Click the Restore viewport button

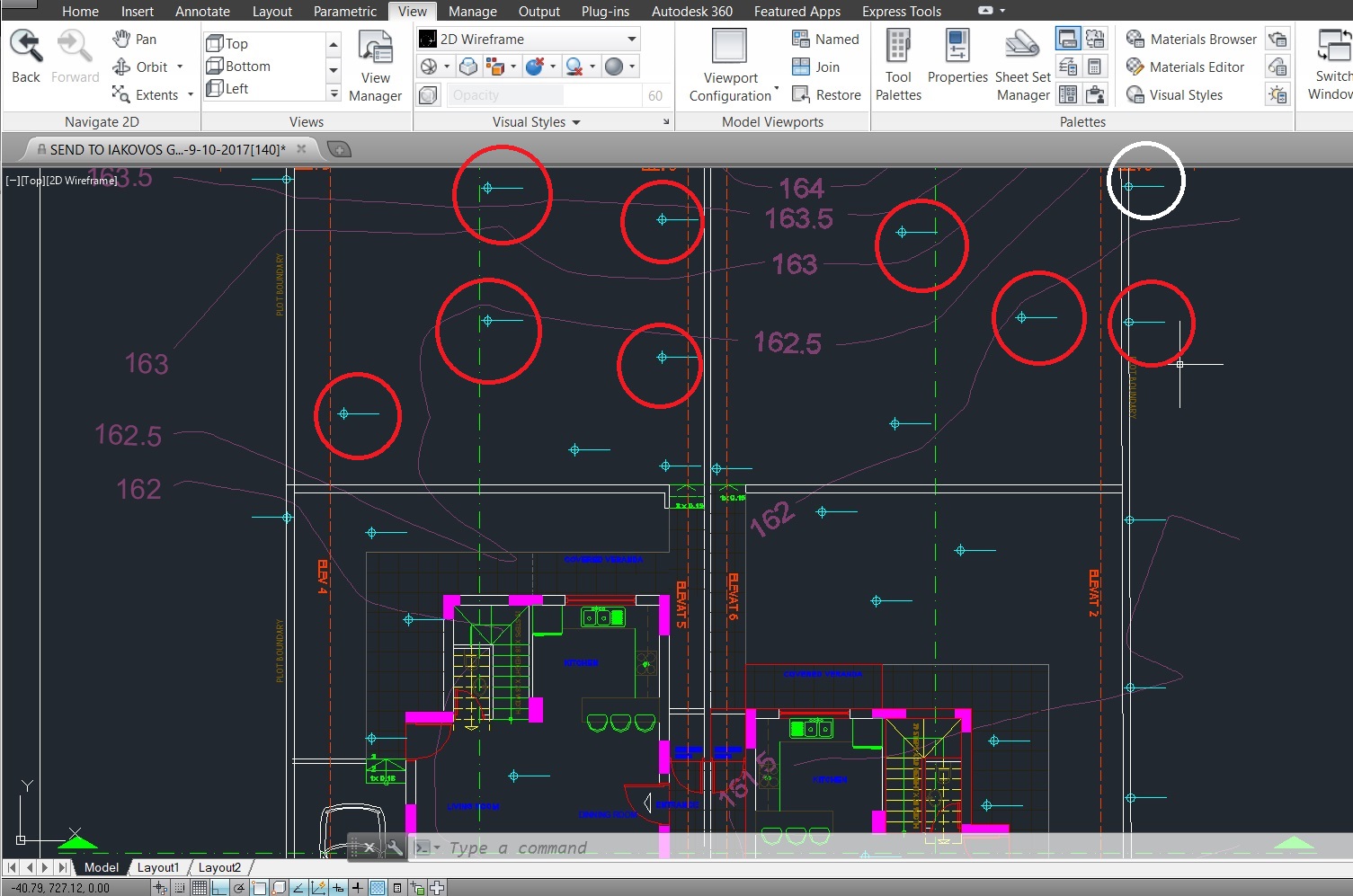tap(826, 93)
